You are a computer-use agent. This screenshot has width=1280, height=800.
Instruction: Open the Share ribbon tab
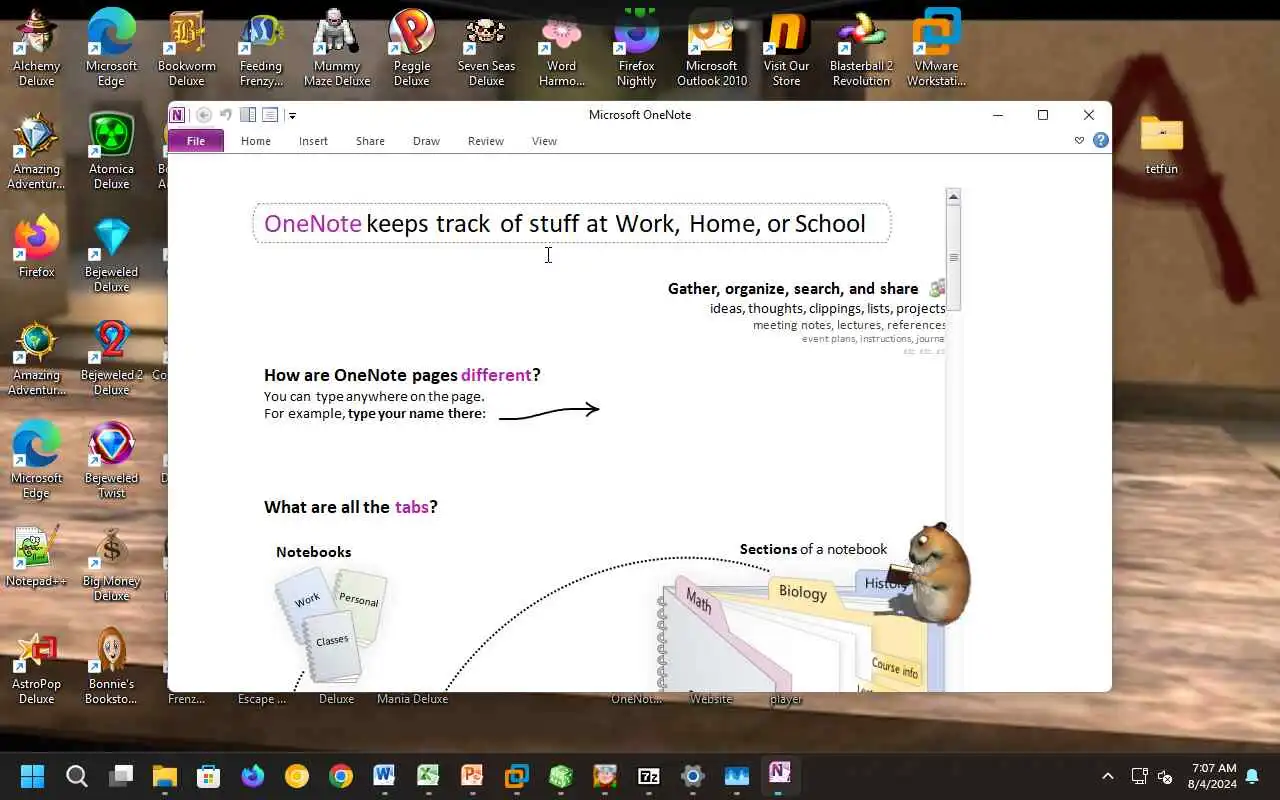pyautogui.click(x=370, y=141)
